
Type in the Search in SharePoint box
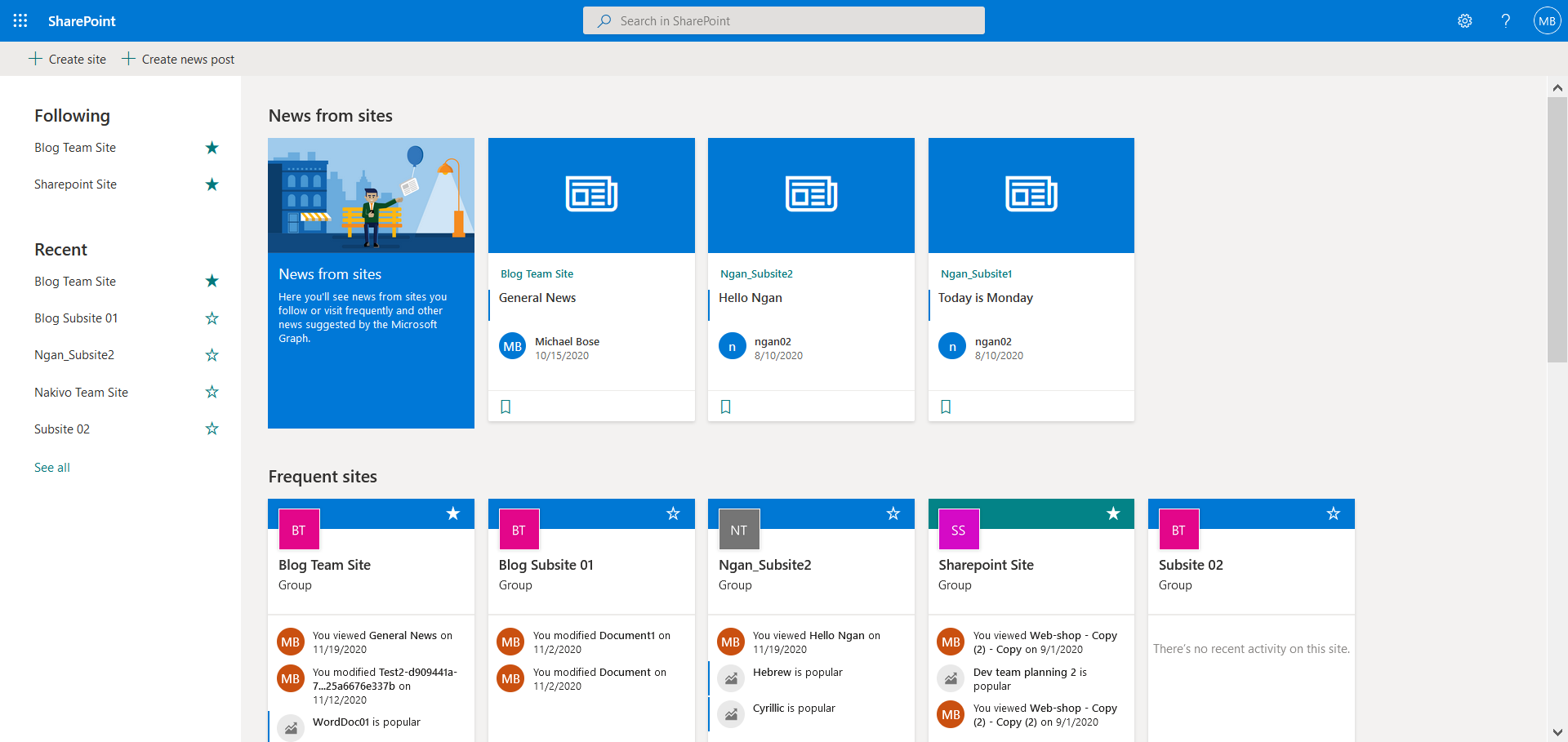coord(784,20)
